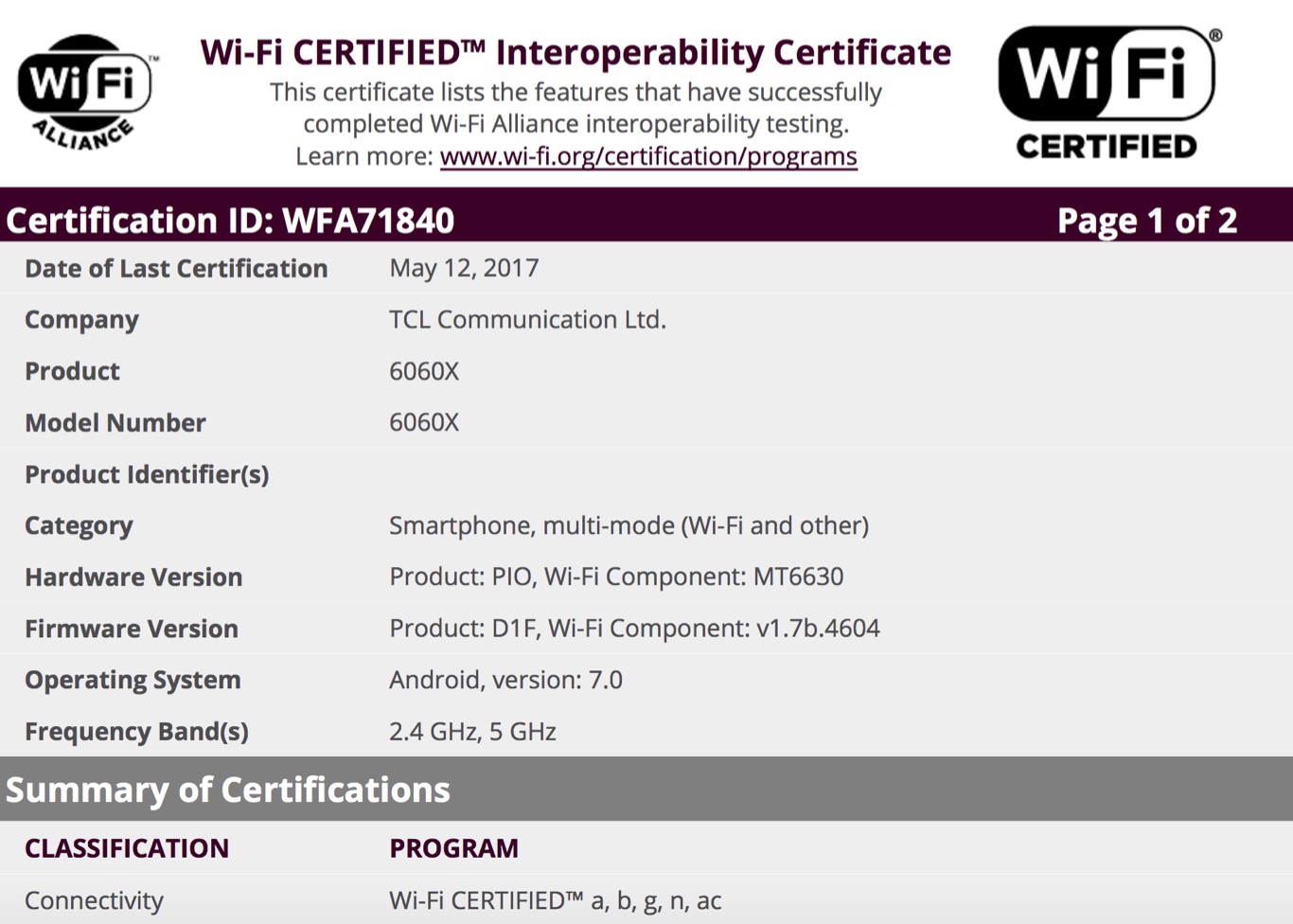Select the Wi-Fi CERTIFIED a, b, g, n, ac value

pos(555,900)
